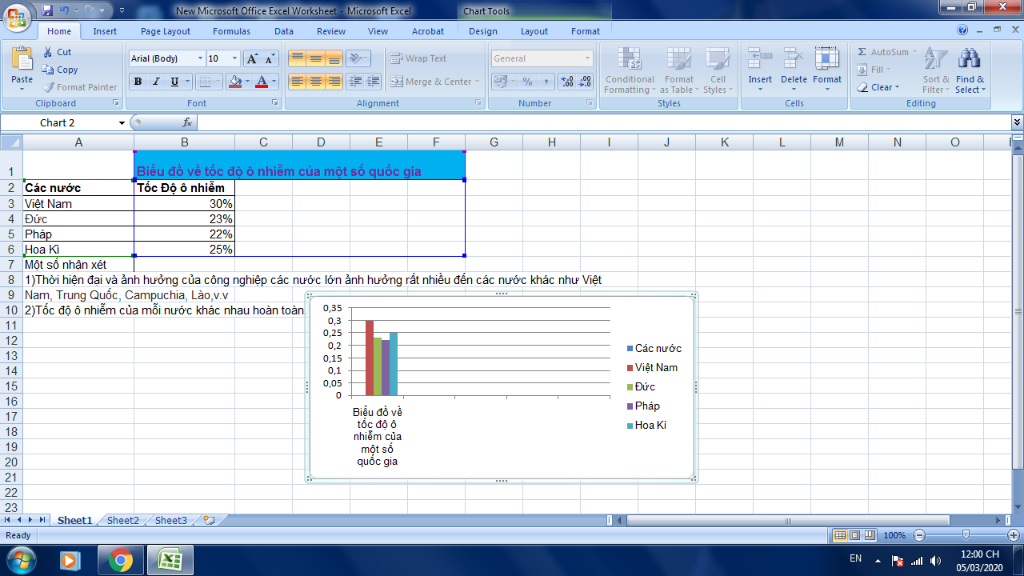Click the Office Button logo
This screenshot has width=1024, height=576.
point(18,18)
